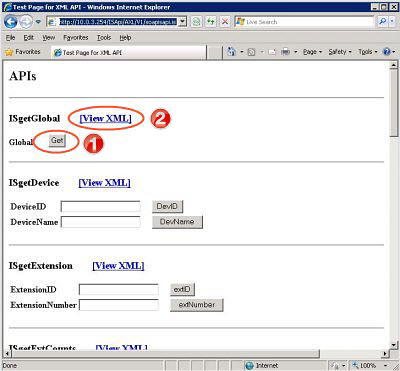Click the Internet zone globe icon
Image resolution: width=400 pixels, height=371 pixels.
pos(249,366)
